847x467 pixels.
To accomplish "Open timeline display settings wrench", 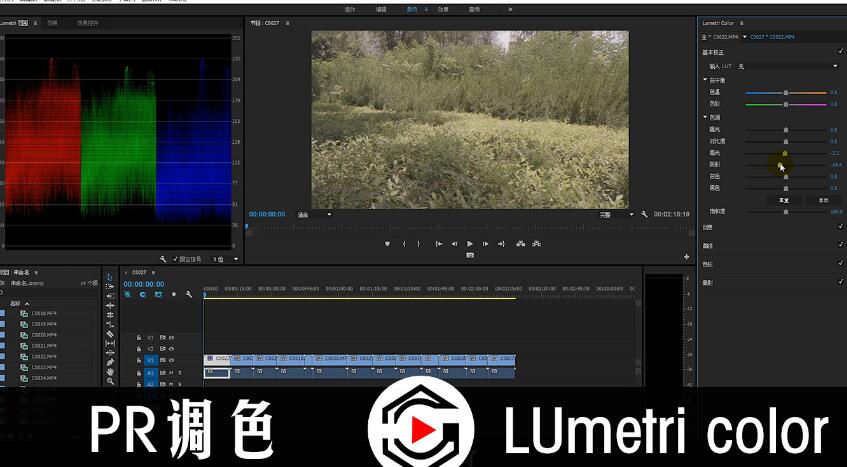I will pyautogui.click(x=189, y=294).
